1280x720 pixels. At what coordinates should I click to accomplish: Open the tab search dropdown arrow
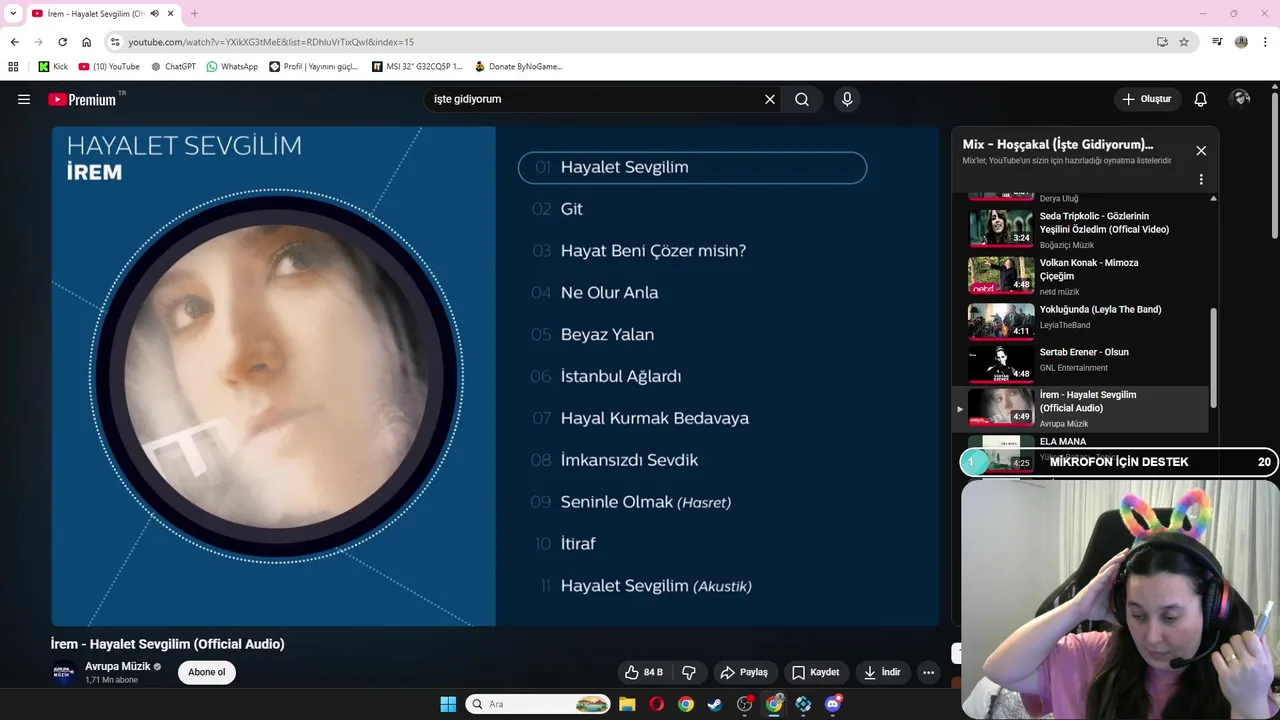pos(12,14)
